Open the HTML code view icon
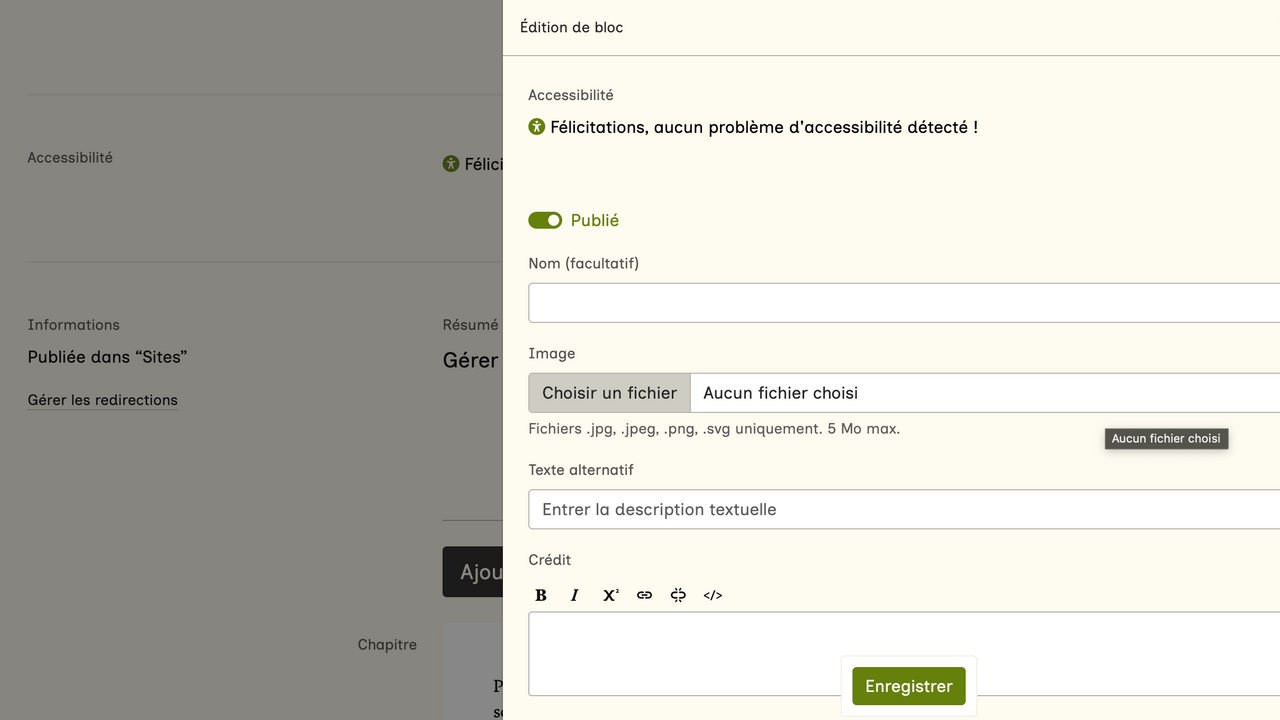The width and height of the screenshot is (1280, 720). tap(713, 595)
